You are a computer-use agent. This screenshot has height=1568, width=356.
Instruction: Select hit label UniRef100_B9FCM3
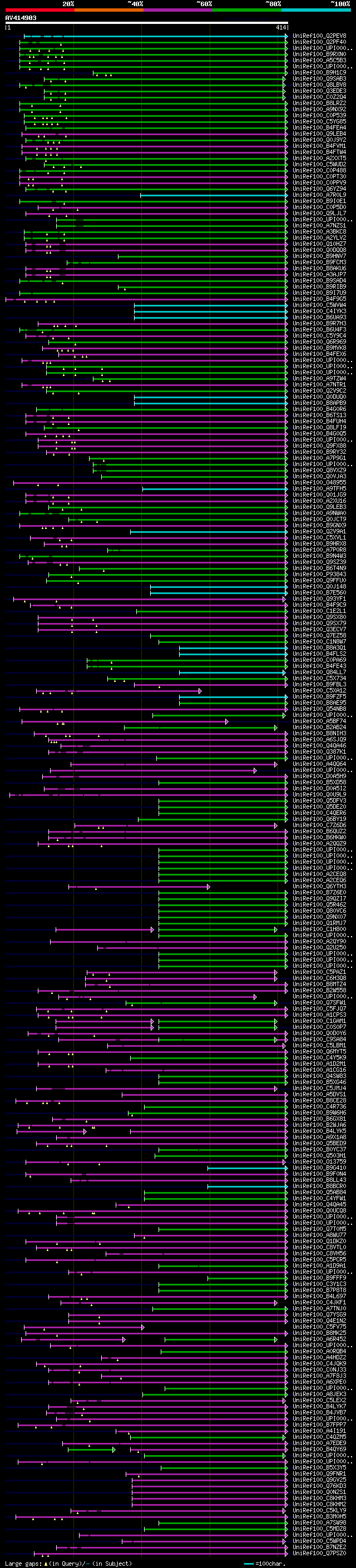tap(319, 263)
